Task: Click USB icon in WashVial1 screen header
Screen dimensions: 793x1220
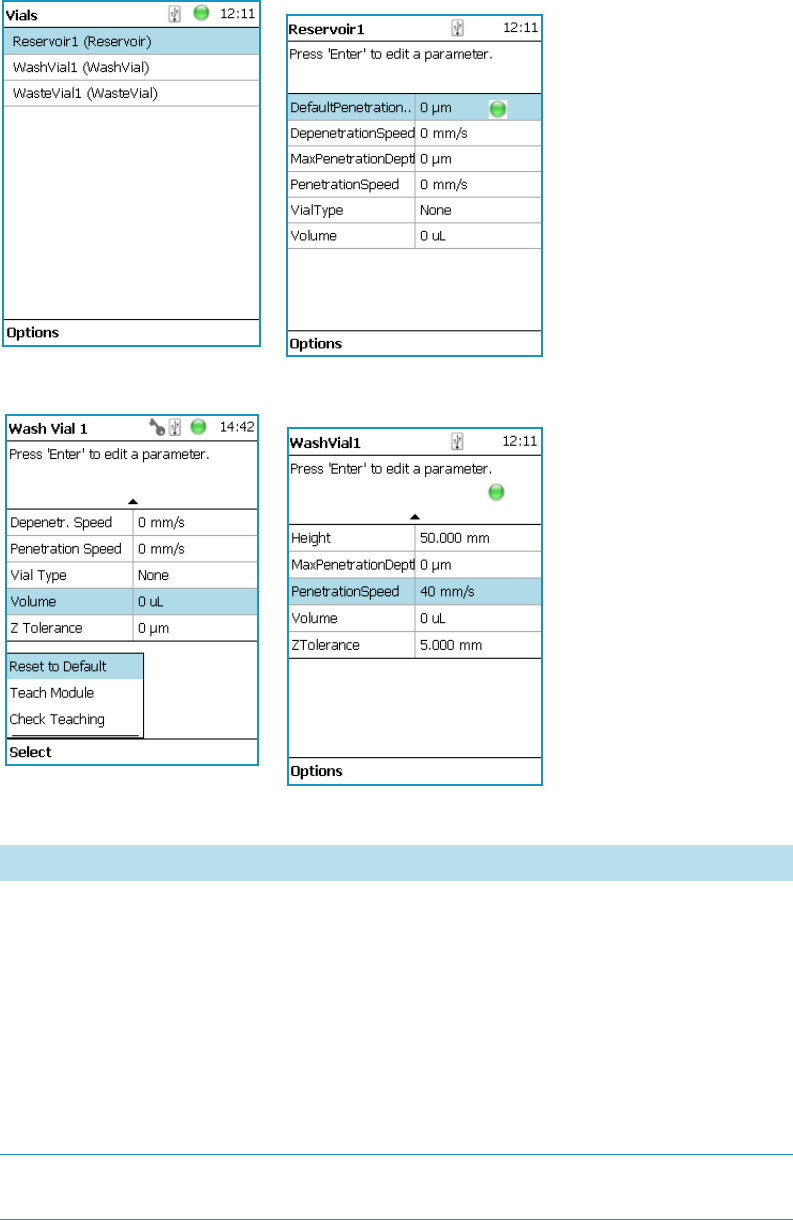Action: tap(459, 440)
